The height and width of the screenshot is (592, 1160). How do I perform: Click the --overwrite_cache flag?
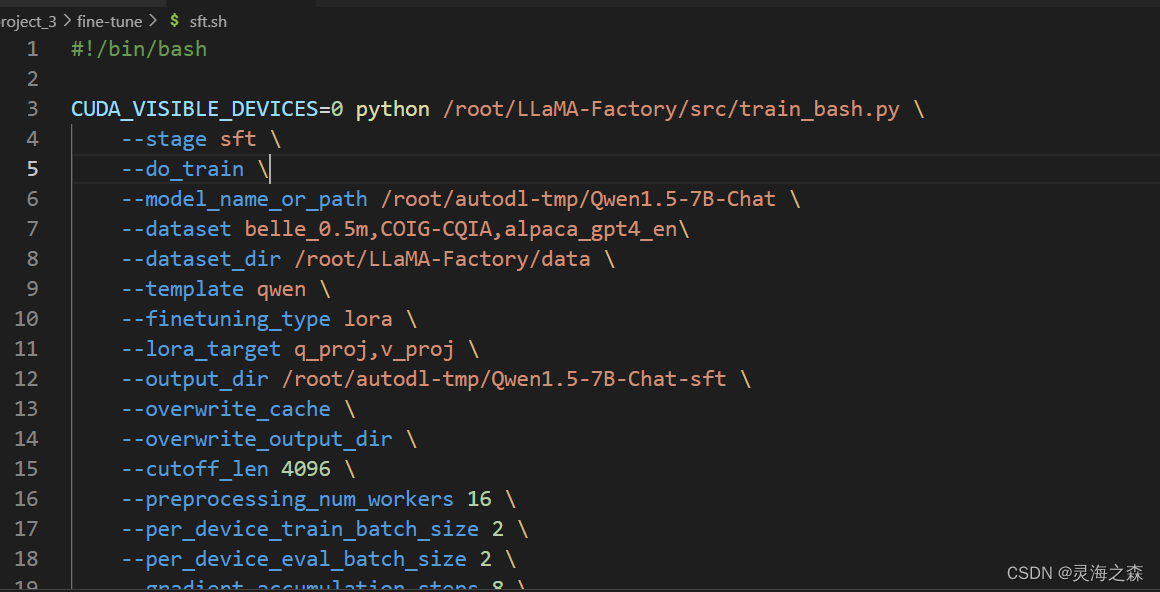(226, 409)
